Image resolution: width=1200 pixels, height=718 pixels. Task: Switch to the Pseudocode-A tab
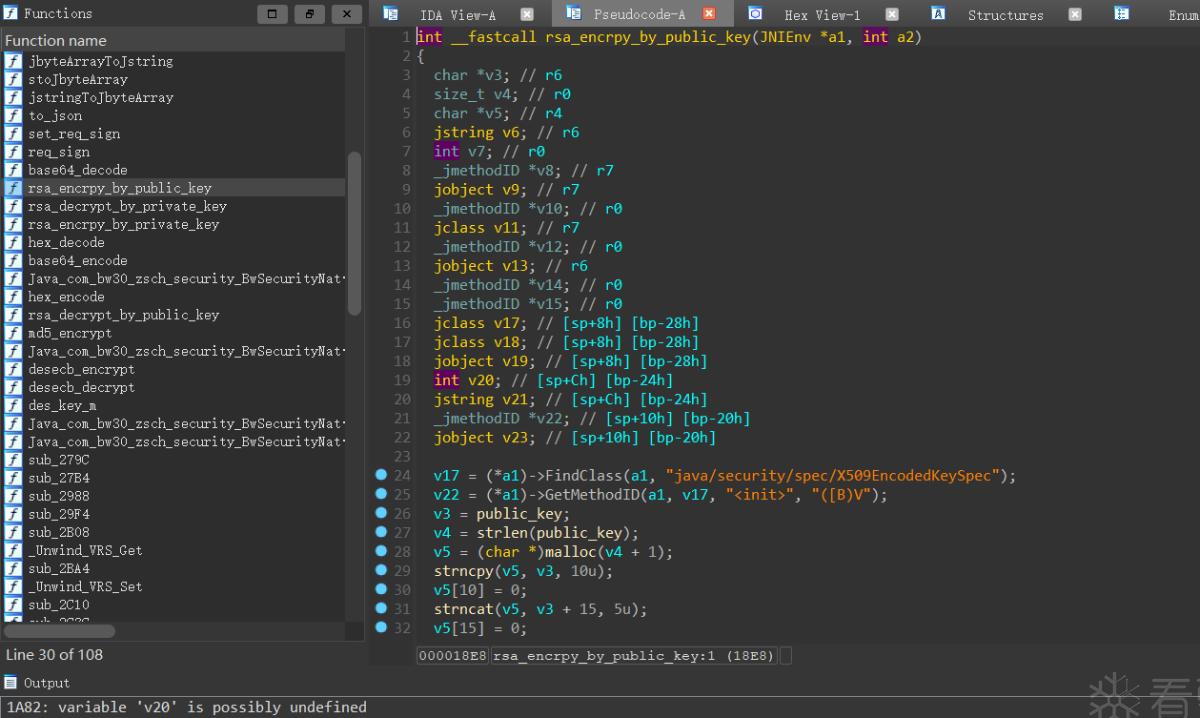(x=640, y=14)
